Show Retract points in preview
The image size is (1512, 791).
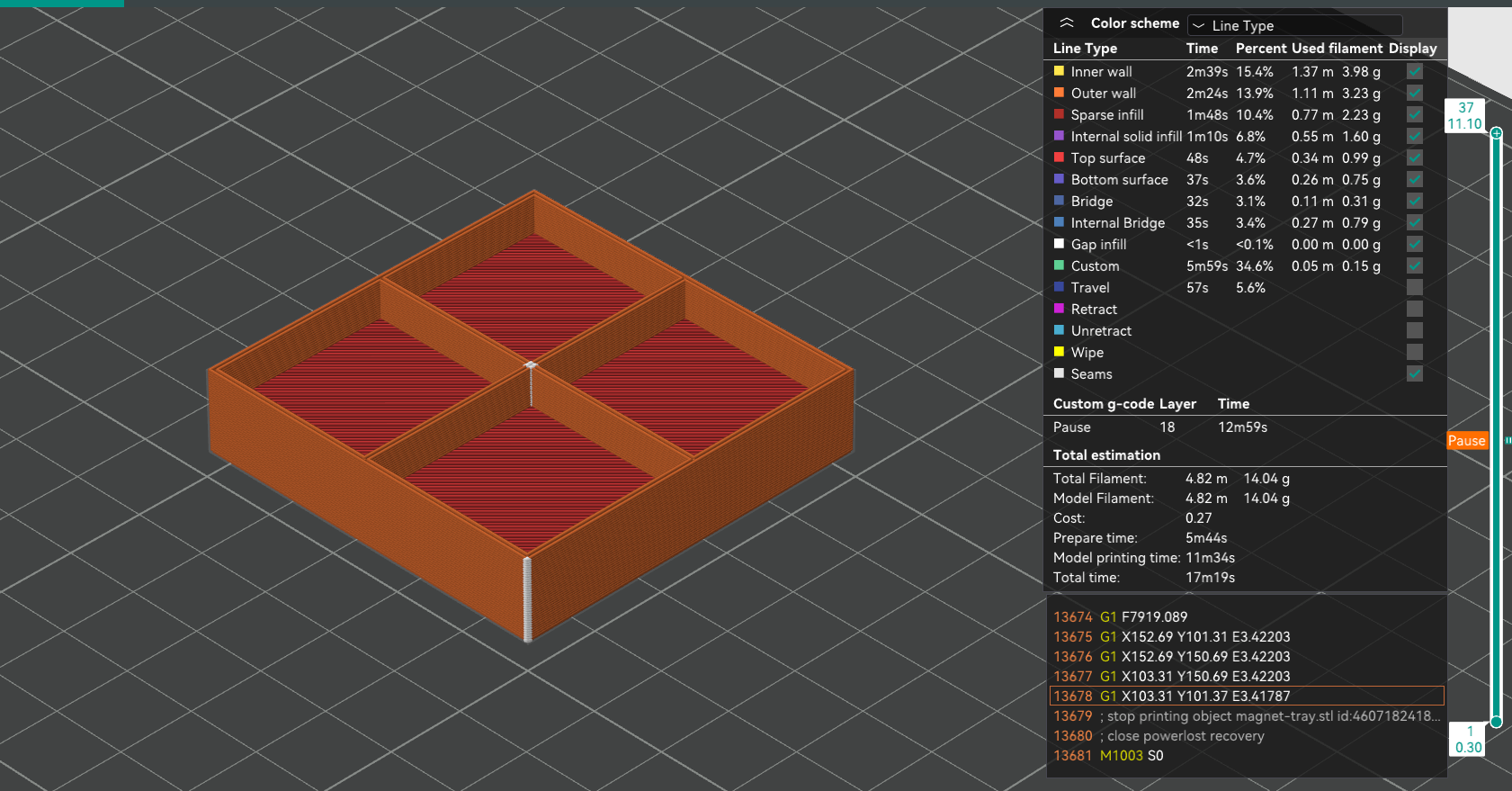[x=1415, y=310]
